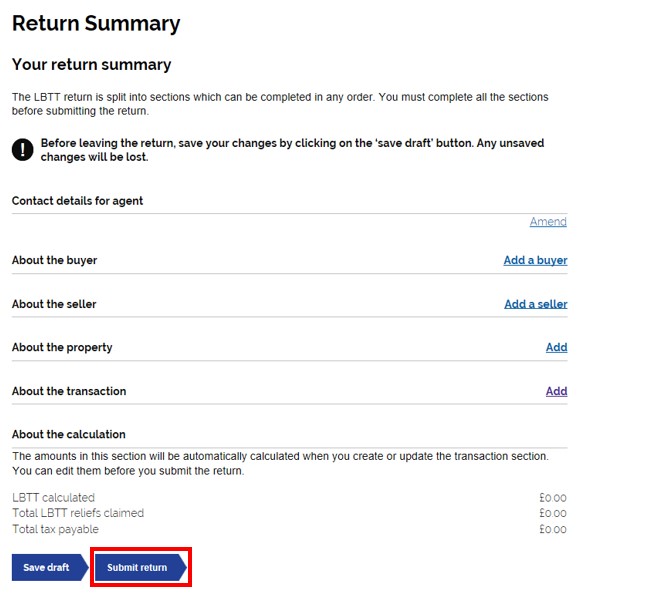Viewport: 667px width, 596px height.
Task: Select the About the transaction section heading
Action: point(69,391)
